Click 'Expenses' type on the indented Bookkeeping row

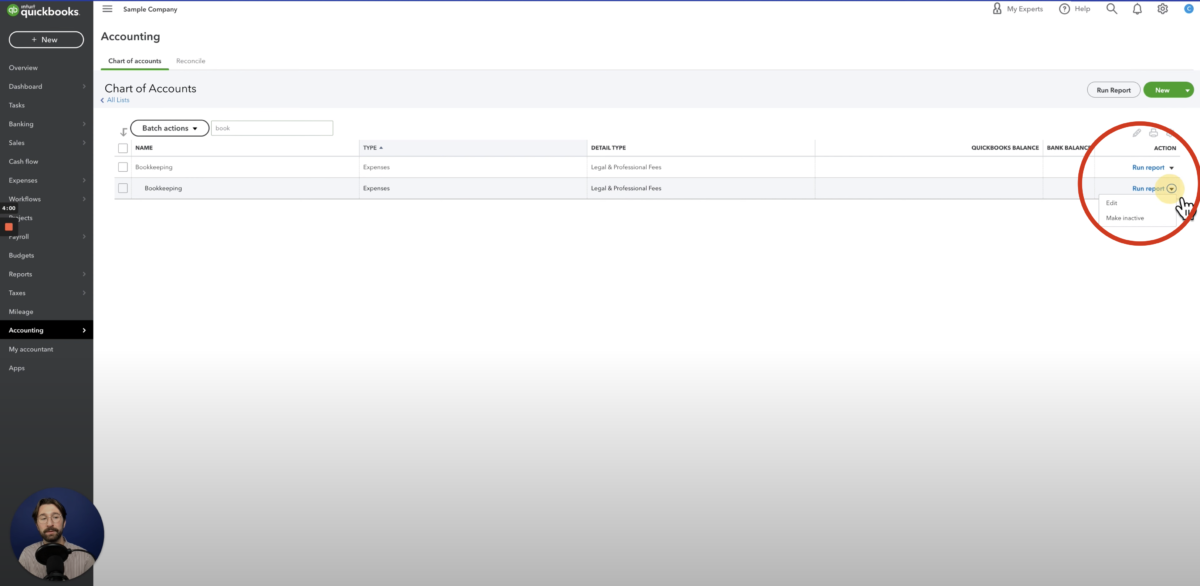coord(376,188)
